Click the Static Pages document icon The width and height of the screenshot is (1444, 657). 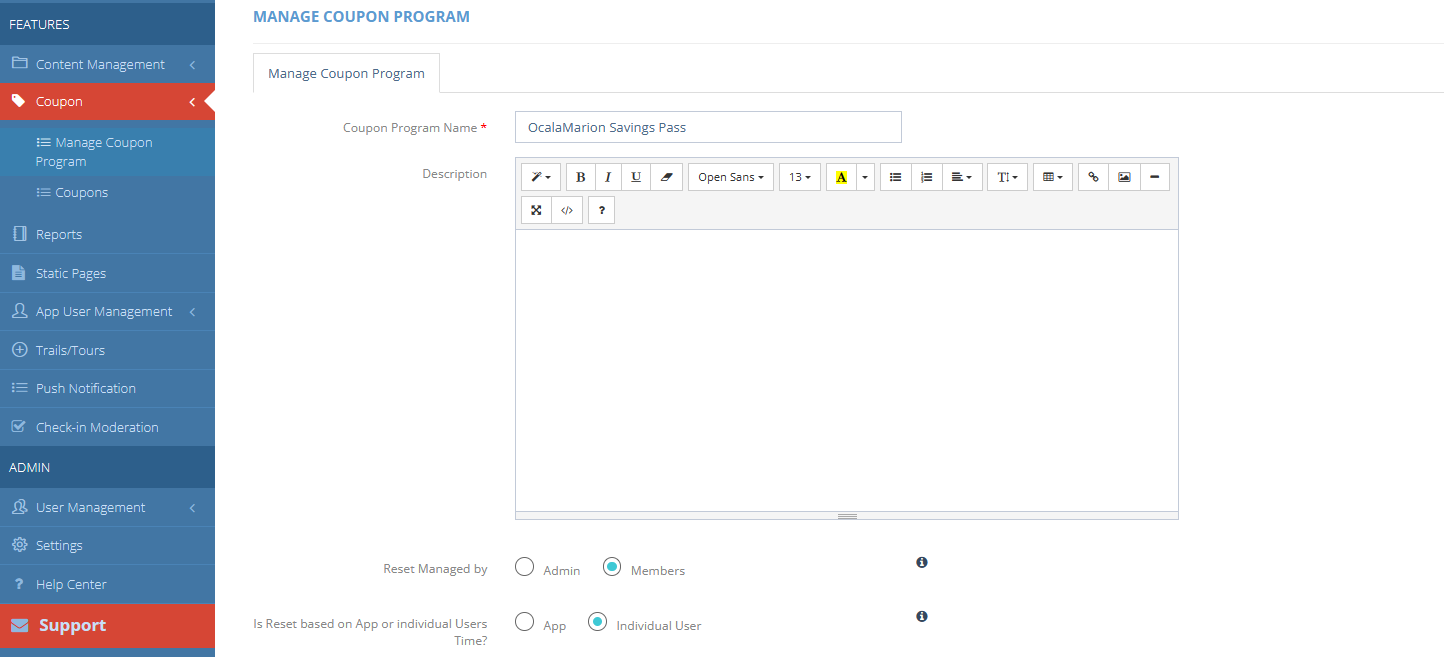click(18, 273)
